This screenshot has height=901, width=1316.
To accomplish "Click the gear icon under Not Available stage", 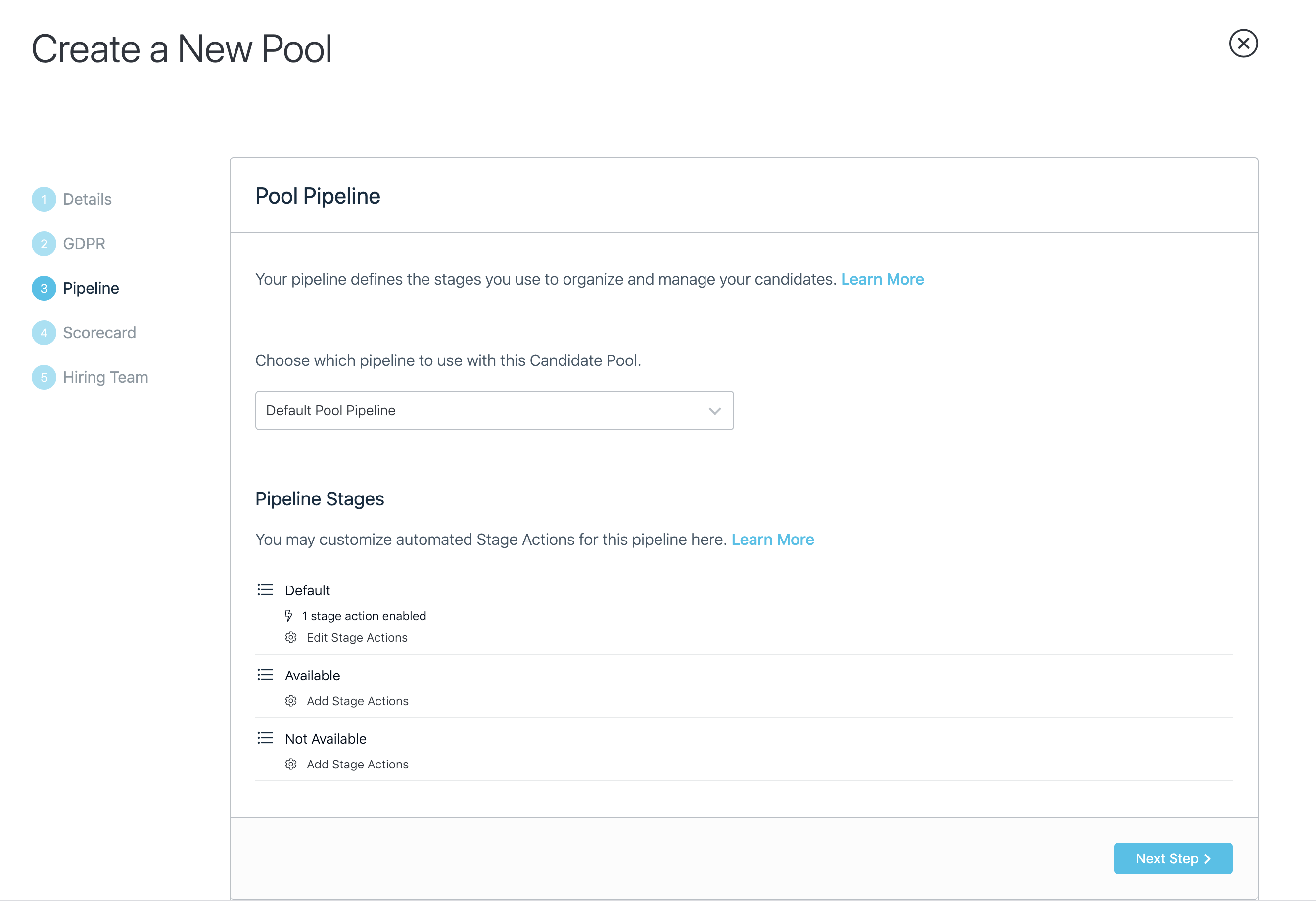I will point(291,764).
